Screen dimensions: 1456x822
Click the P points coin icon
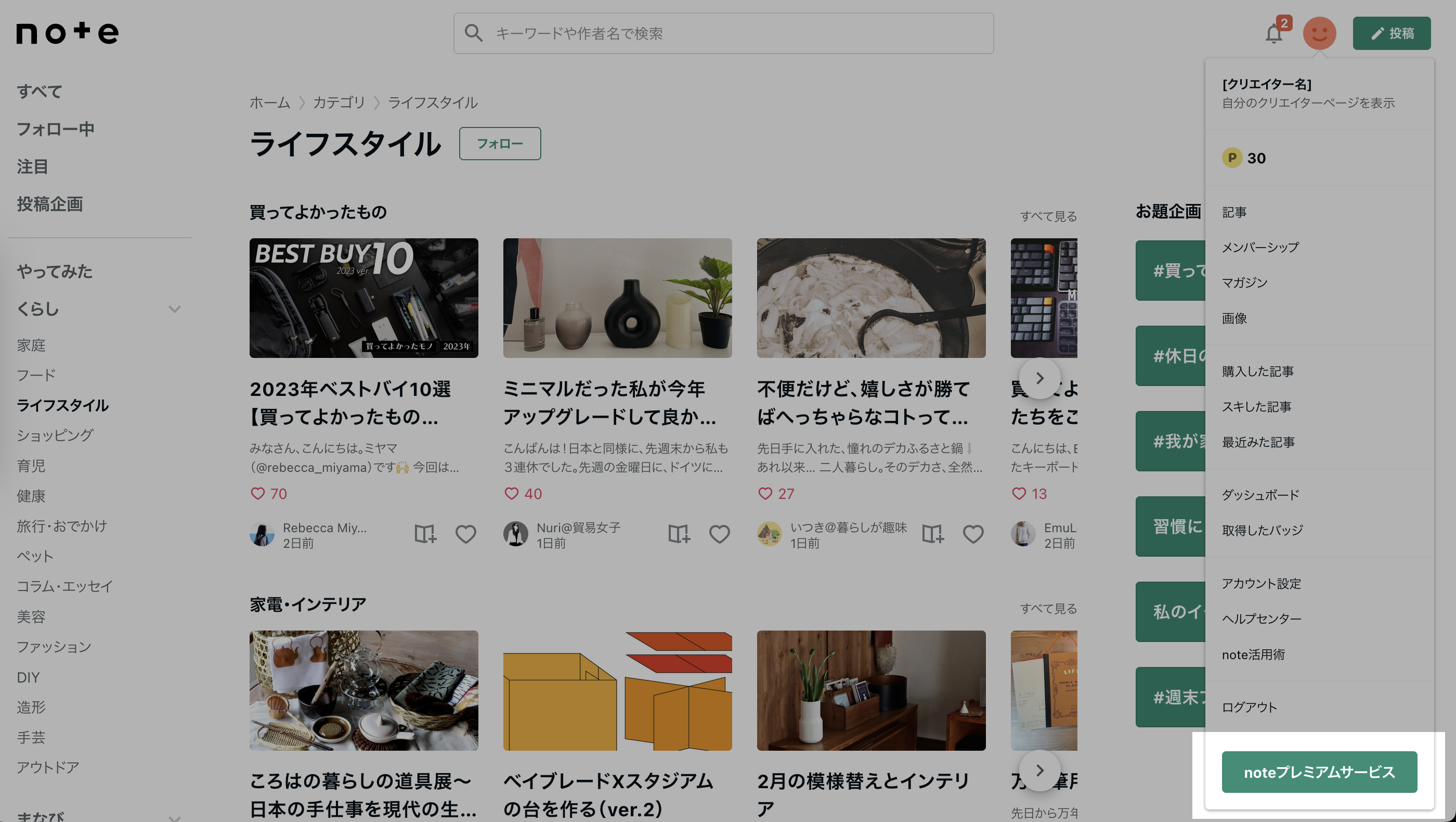1231,158
